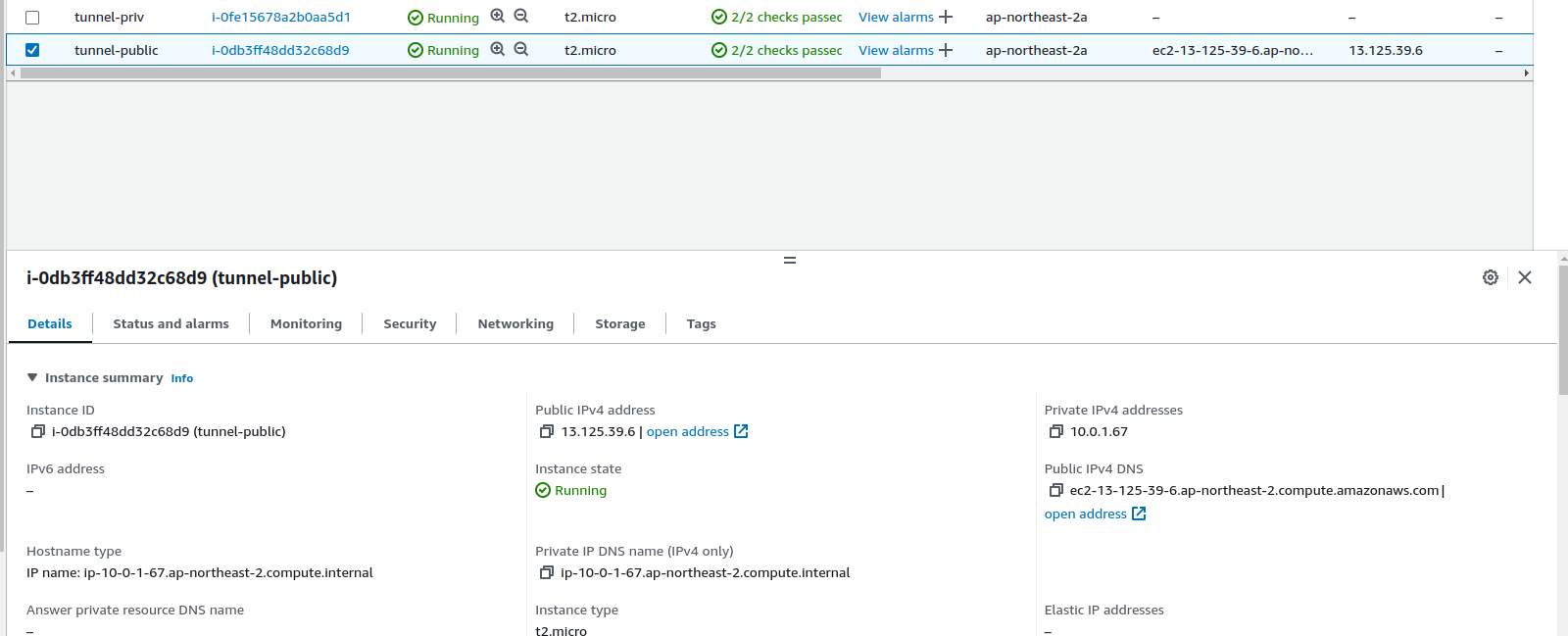Add alarm plus icon for tunnel-public
This screenshot has height=636, width=1568.
[x=946, y=50]
